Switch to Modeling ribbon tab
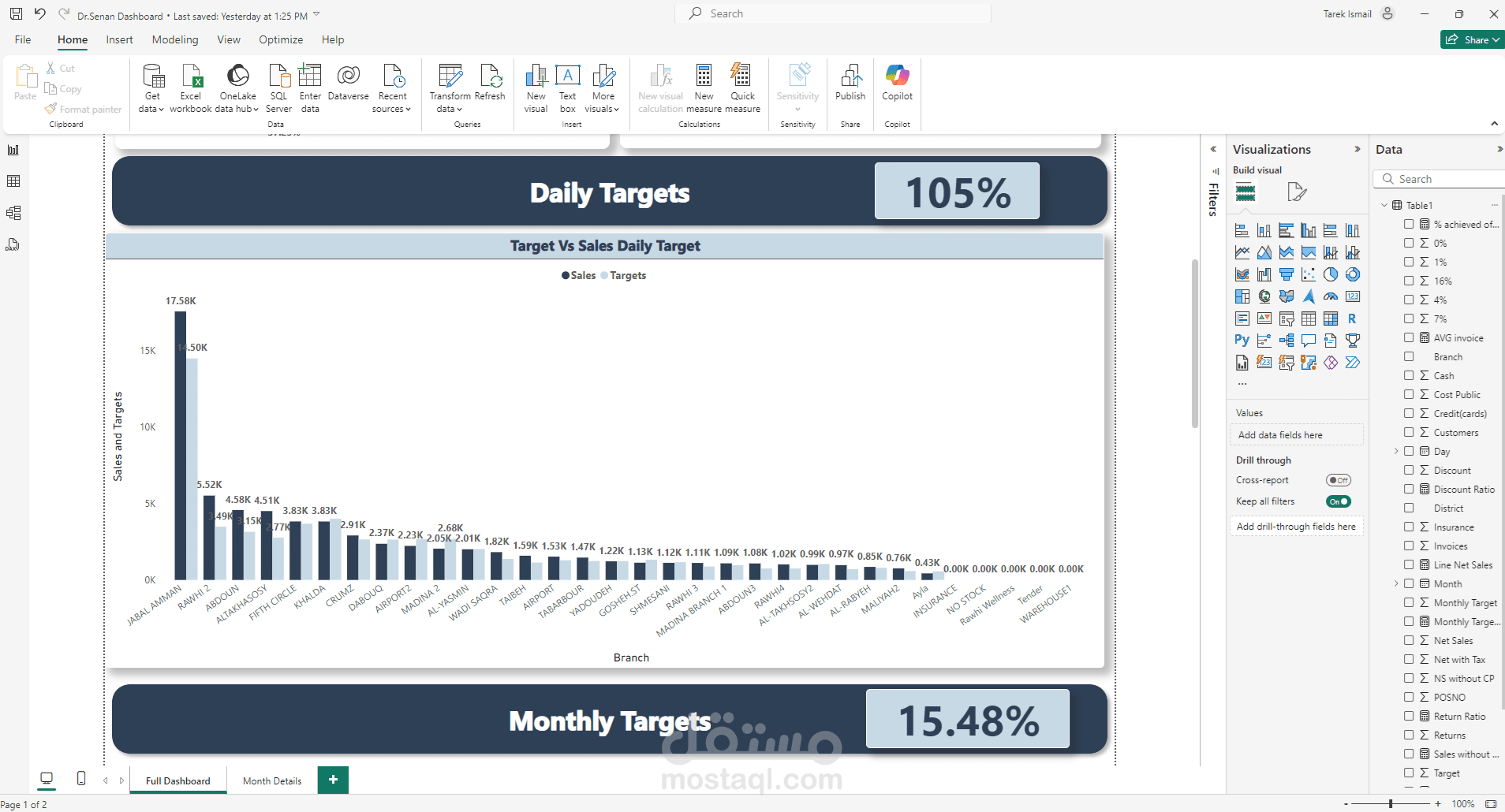The width and height of the screenshot is (1505, 812). [x=175, y=39]
